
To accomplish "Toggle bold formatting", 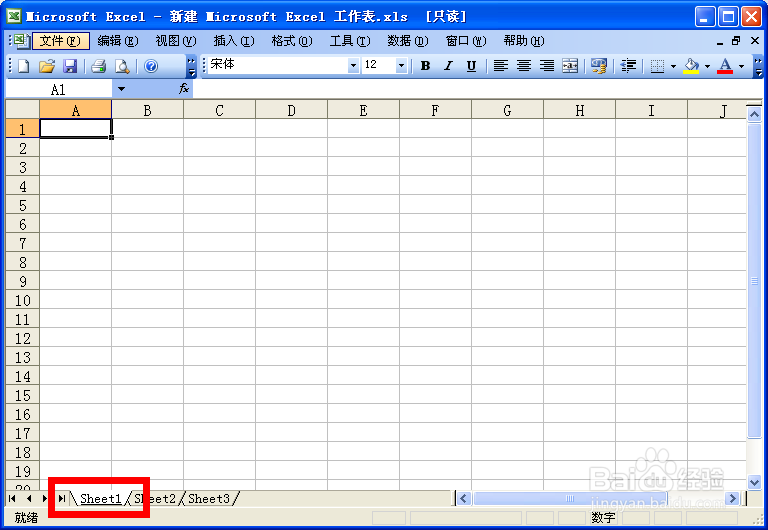I will [425, 66].
